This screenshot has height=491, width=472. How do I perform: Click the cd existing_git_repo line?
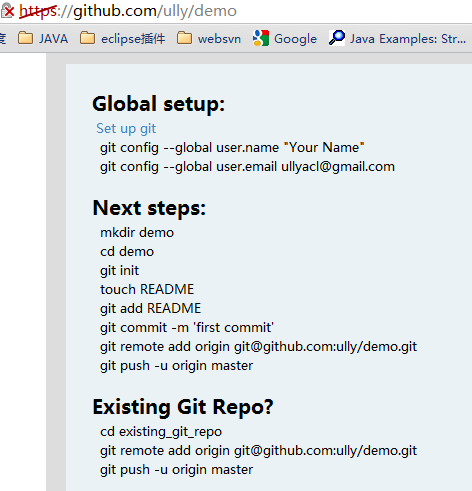pos(161,432)
